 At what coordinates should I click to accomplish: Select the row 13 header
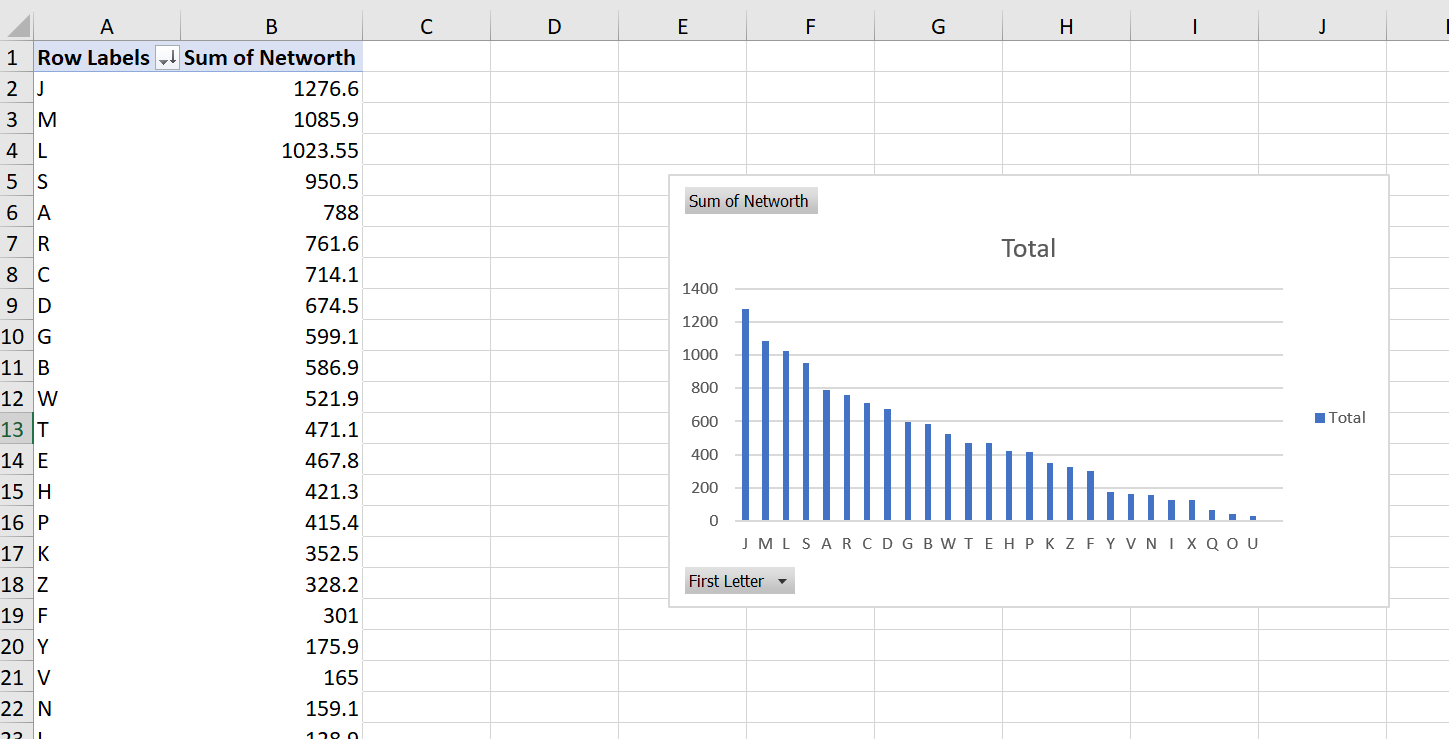click(16, 430)
